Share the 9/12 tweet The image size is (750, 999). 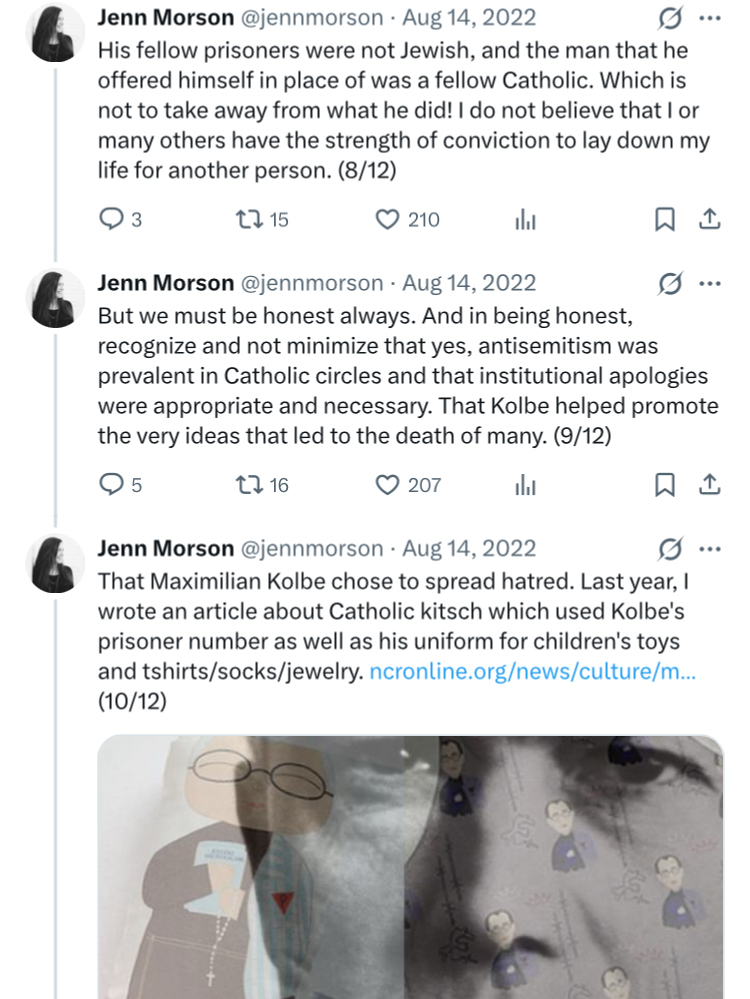708,485
